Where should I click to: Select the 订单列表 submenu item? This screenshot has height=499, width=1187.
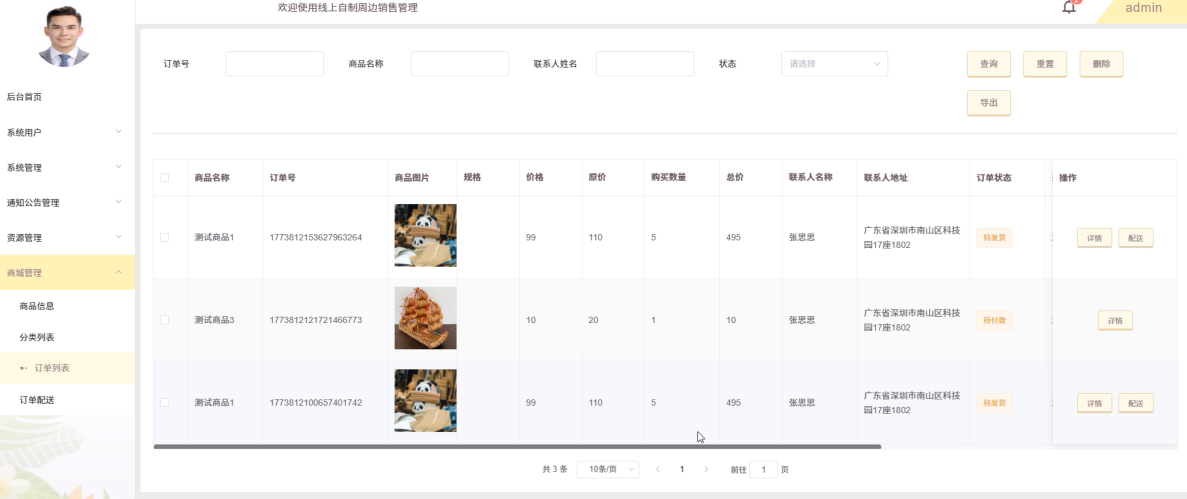(67, 368)
